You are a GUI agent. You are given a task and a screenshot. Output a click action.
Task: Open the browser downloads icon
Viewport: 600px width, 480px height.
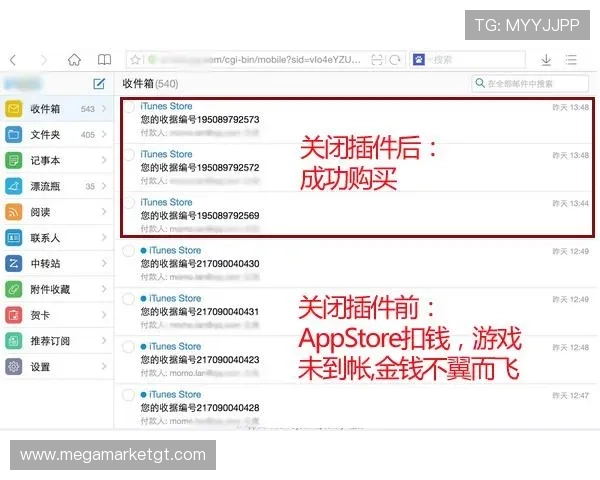pos(546,60)
